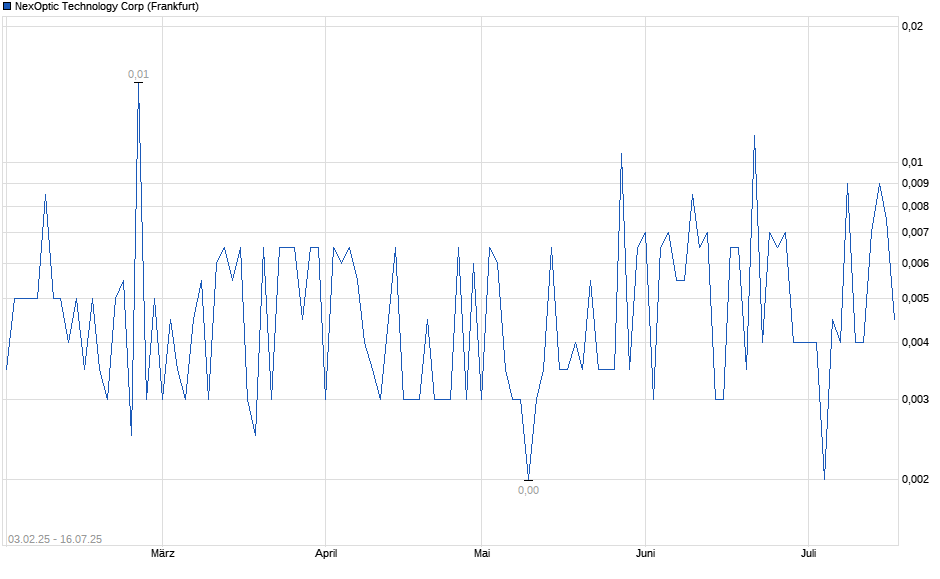Image resolution: width=940 pixels, height=579 pixels.
Task: Click the März month axis label
Action: (162, 553)
